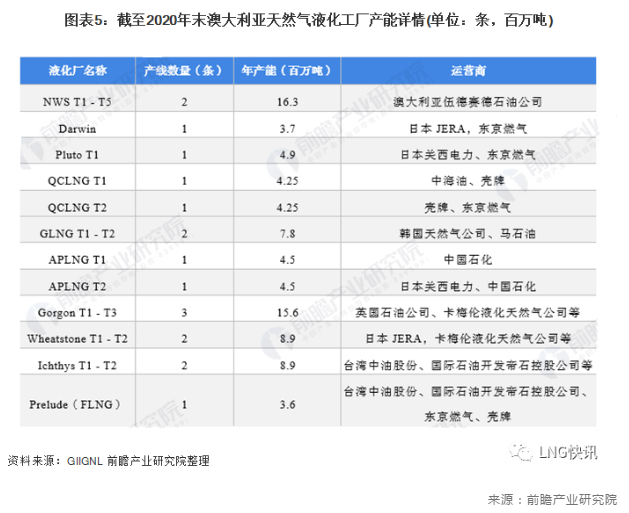Click operator text 日本关西电力、东京燃气

coord(468,155)
